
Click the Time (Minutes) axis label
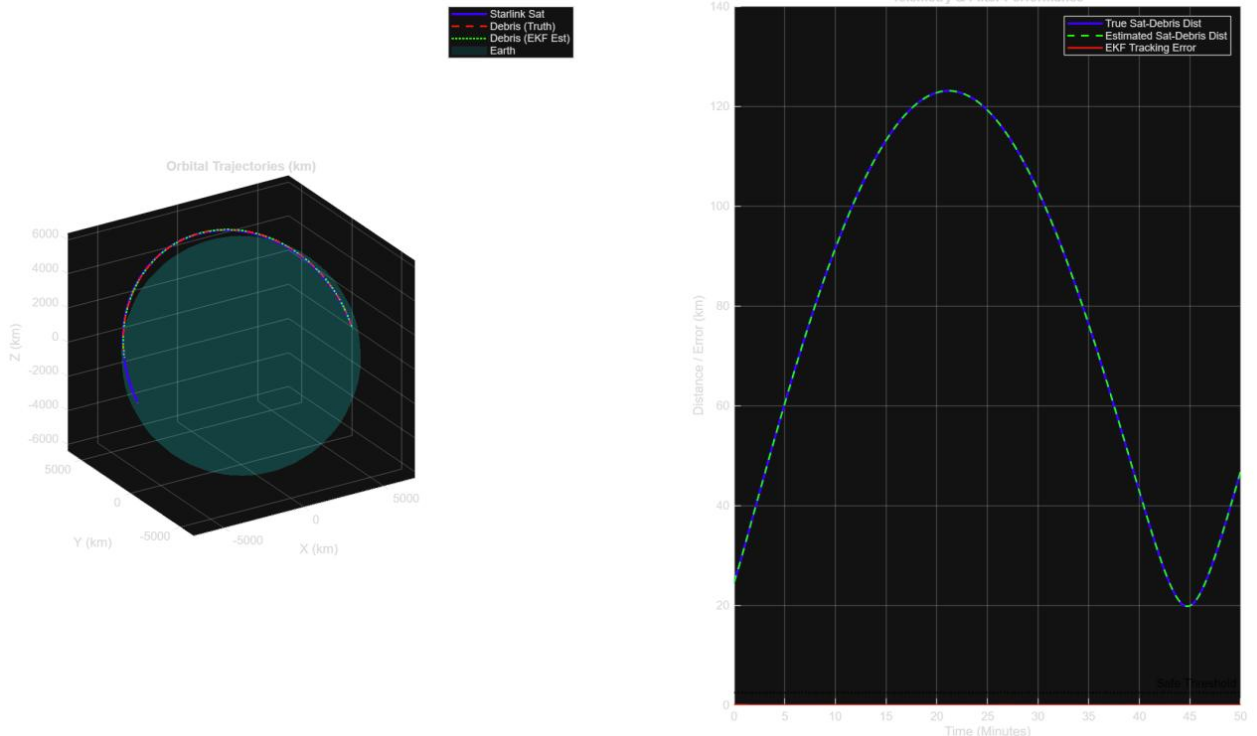pos(987,730)
